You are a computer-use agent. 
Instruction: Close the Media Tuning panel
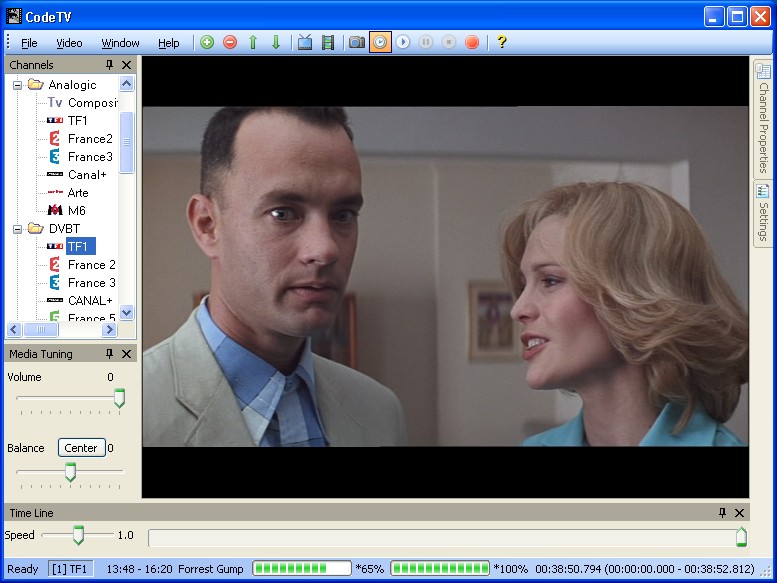tap(127, 354)
